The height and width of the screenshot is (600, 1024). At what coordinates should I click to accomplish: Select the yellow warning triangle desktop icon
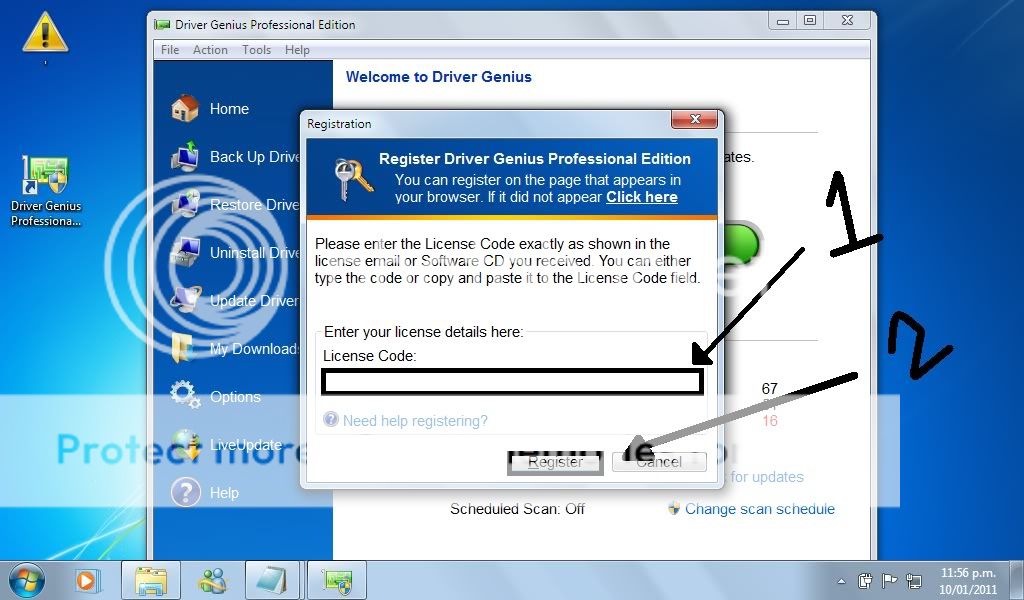[45, 32]
